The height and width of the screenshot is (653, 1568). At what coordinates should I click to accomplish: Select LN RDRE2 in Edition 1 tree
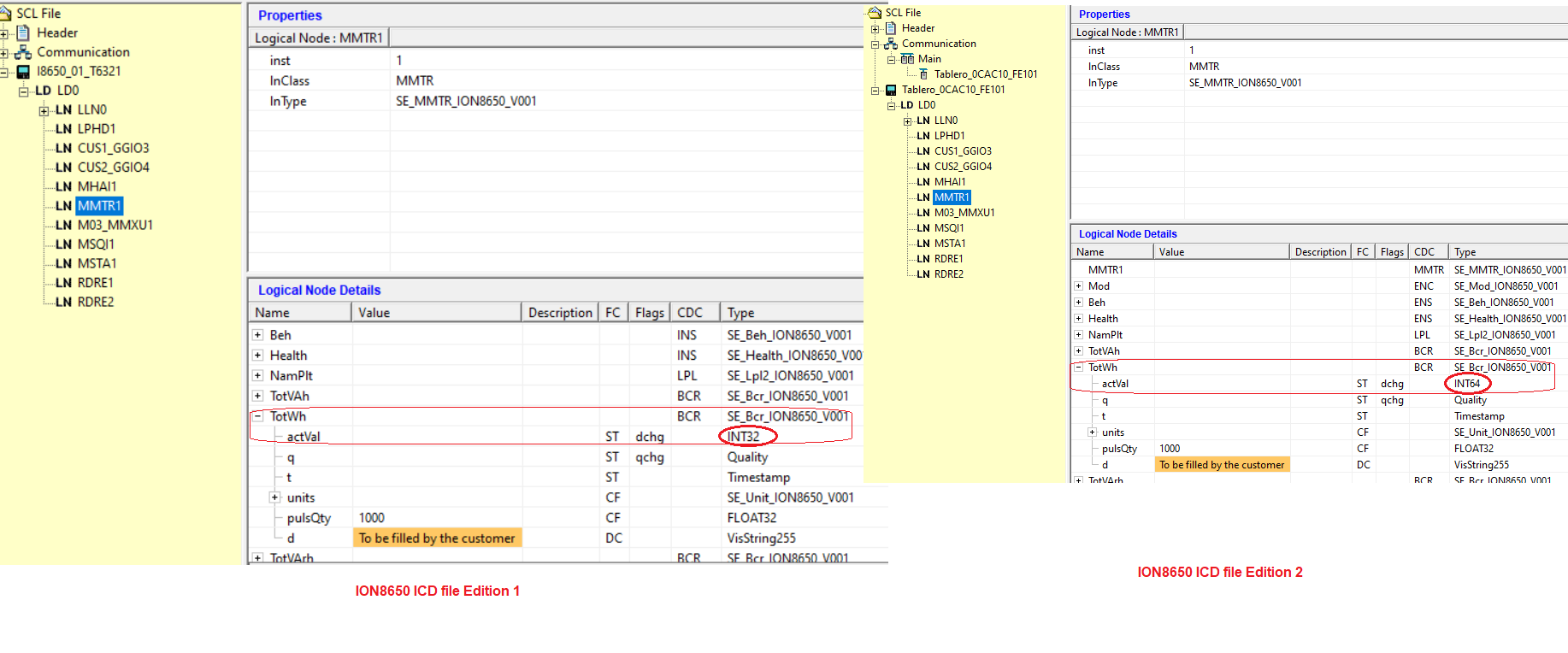(85, 302)
